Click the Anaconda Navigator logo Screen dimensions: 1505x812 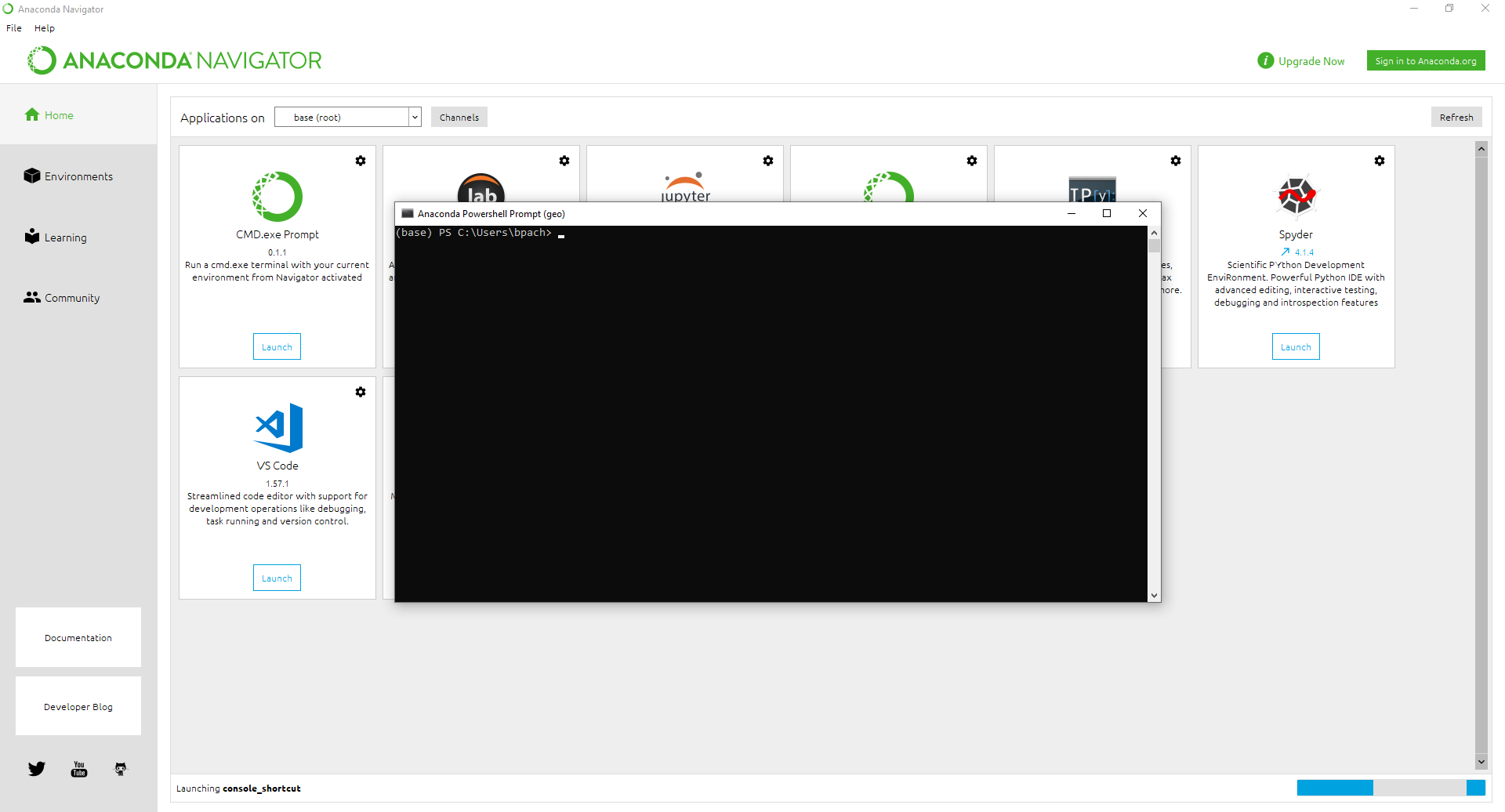tap(175, 60)
